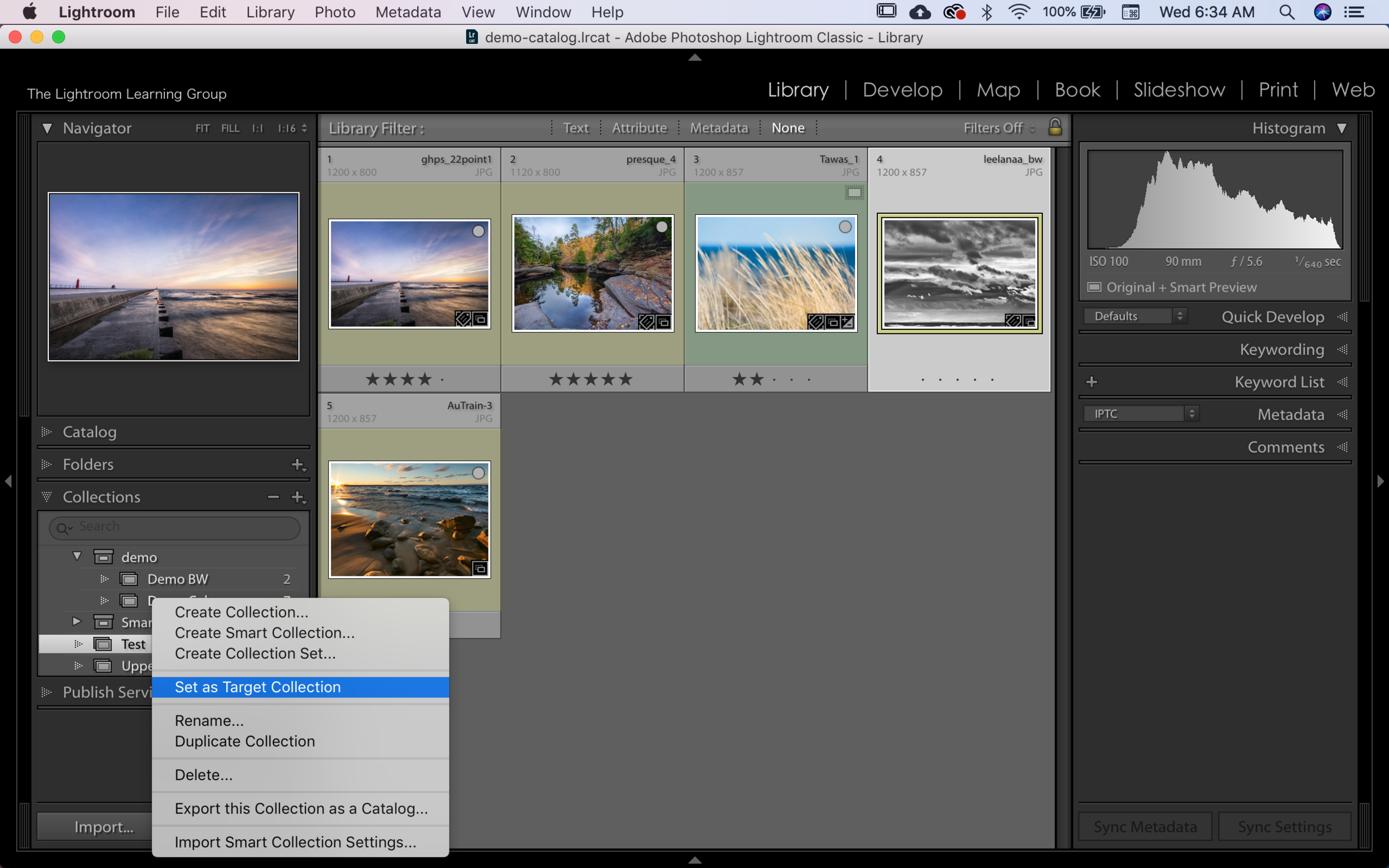
Task: Select the None filter in Library Filter
Action: point(788,127)
